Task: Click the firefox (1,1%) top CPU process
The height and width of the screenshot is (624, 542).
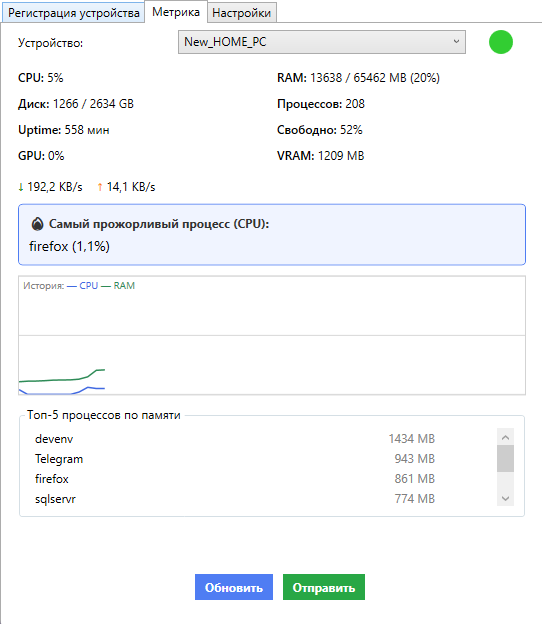Action: click(69, 246)
